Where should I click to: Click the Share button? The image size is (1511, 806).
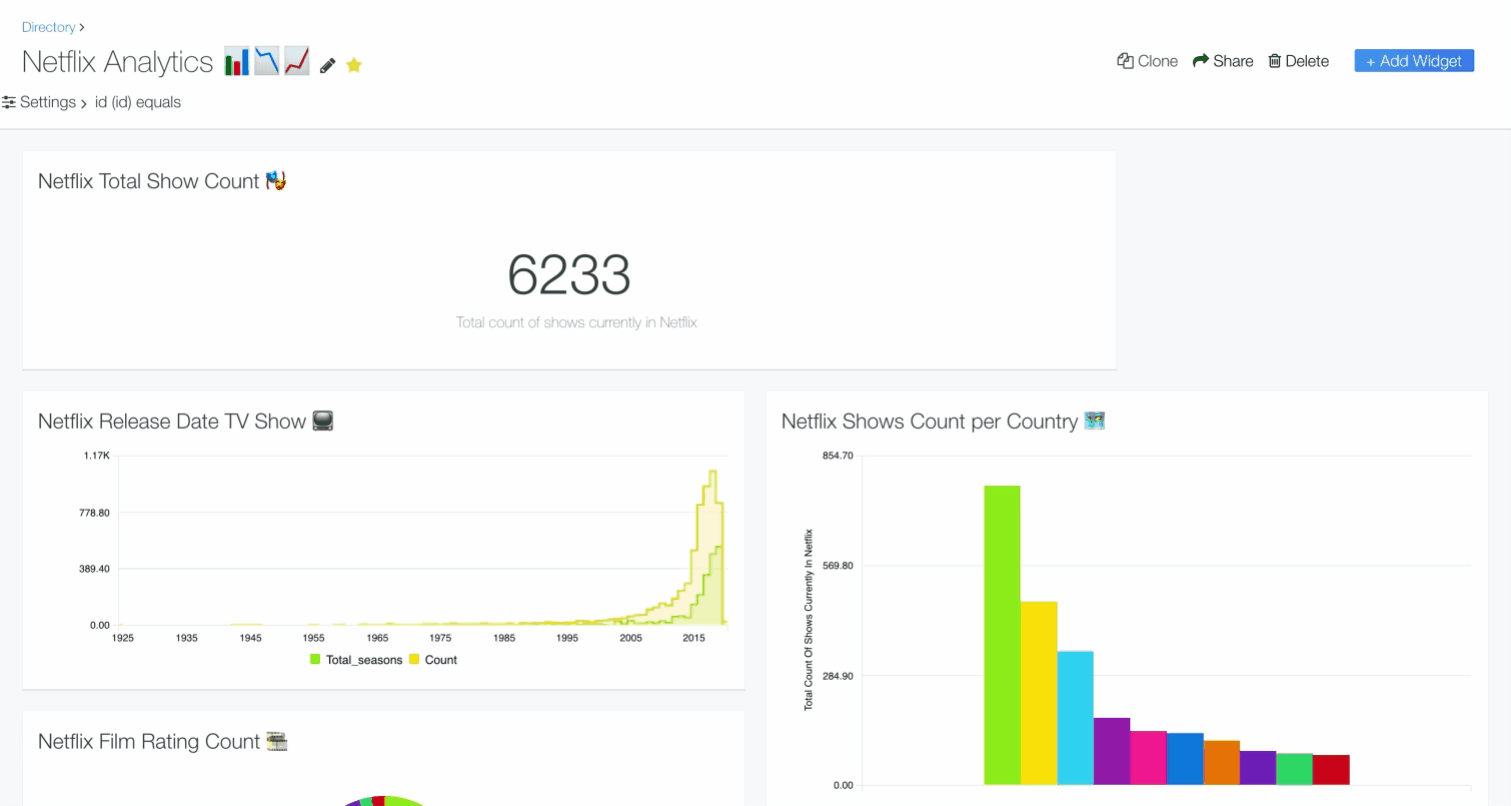[x=1222, y=61]
